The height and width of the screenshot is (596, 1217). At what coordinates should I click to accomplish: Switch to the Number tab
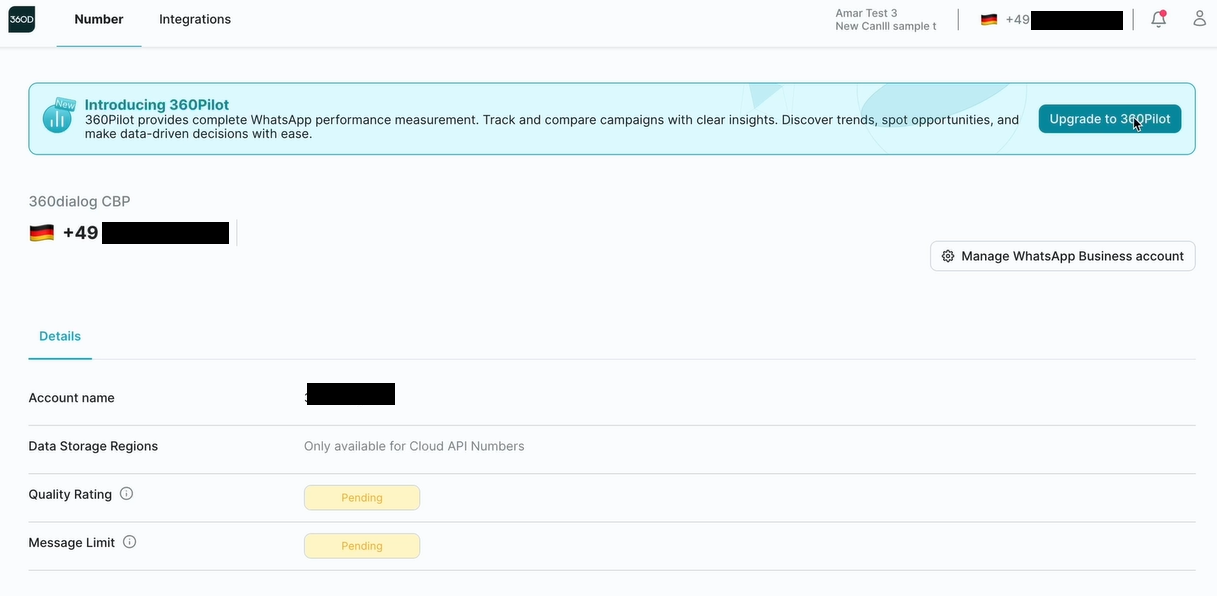(99, 20)
